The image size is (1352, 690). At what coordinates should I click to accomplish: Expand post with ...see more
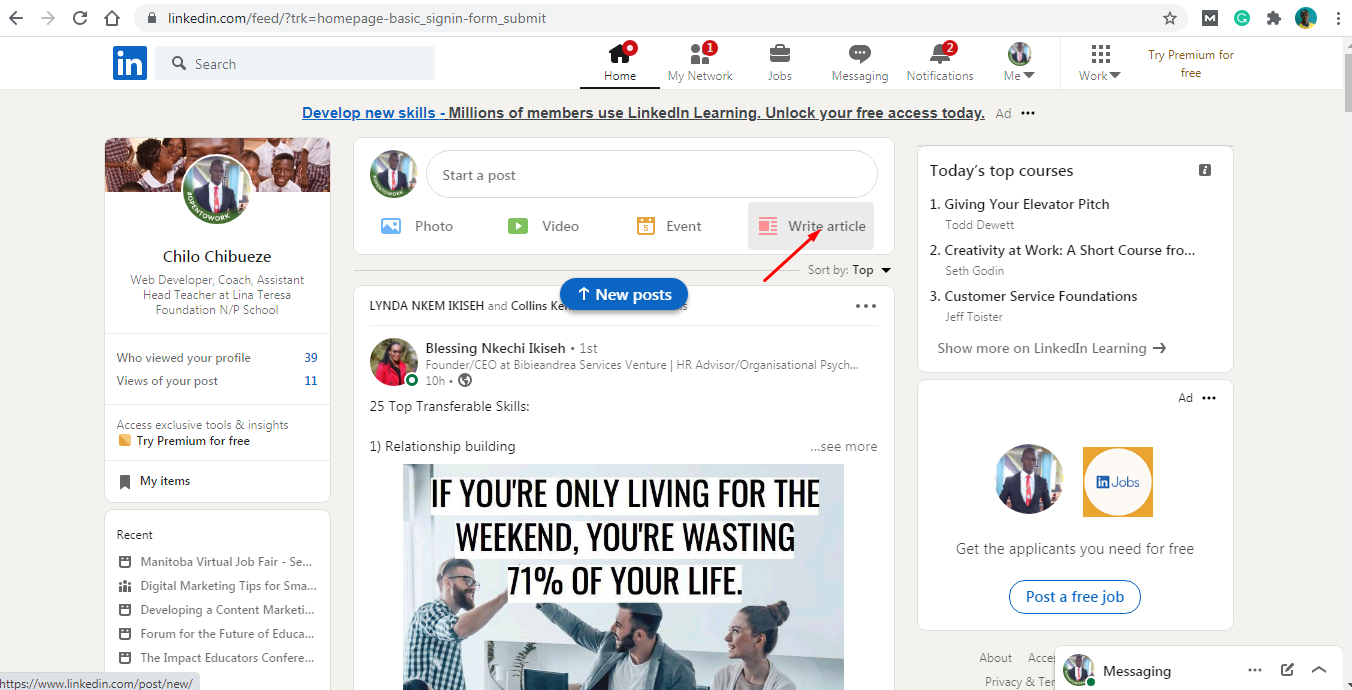[844, 446]
